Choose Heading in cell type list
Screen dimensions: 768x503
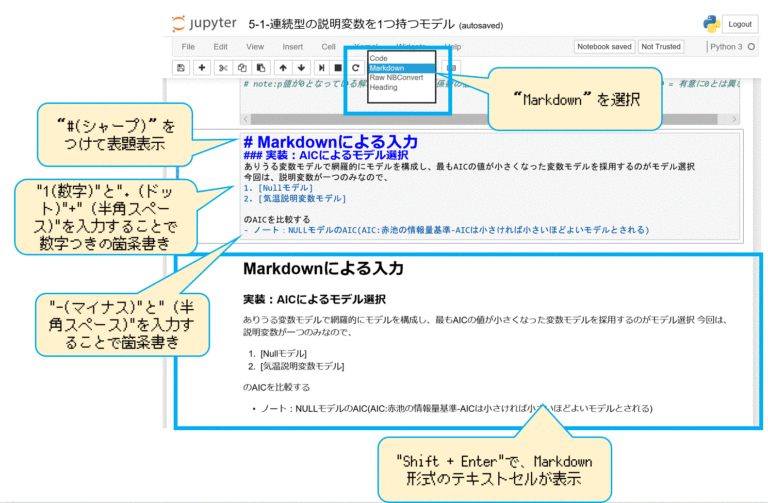pyautogui.click(x=383, y=87)
